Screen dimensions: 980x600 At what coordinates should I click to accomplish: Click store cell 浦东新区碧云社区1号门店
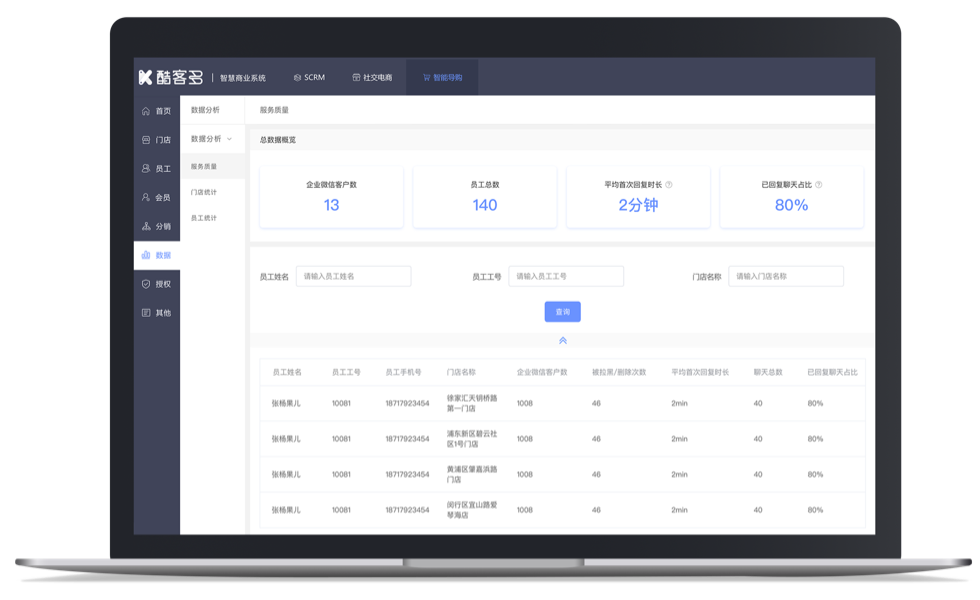472,439
